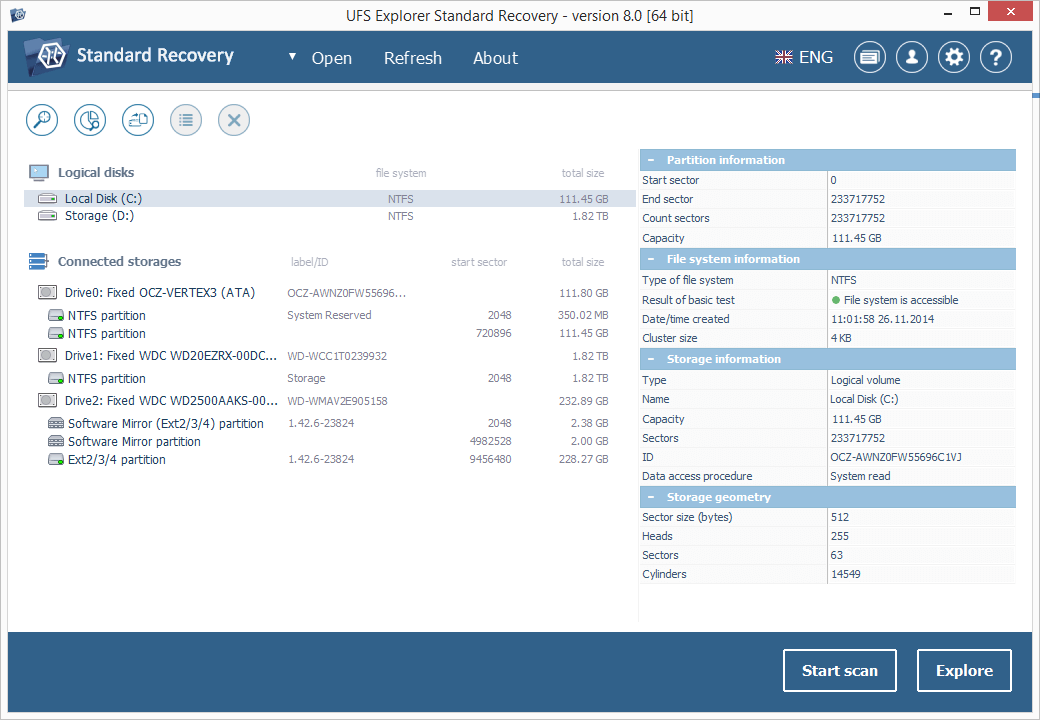
Task: Click the Refresh menu item
Action: [x=413, y=58]
